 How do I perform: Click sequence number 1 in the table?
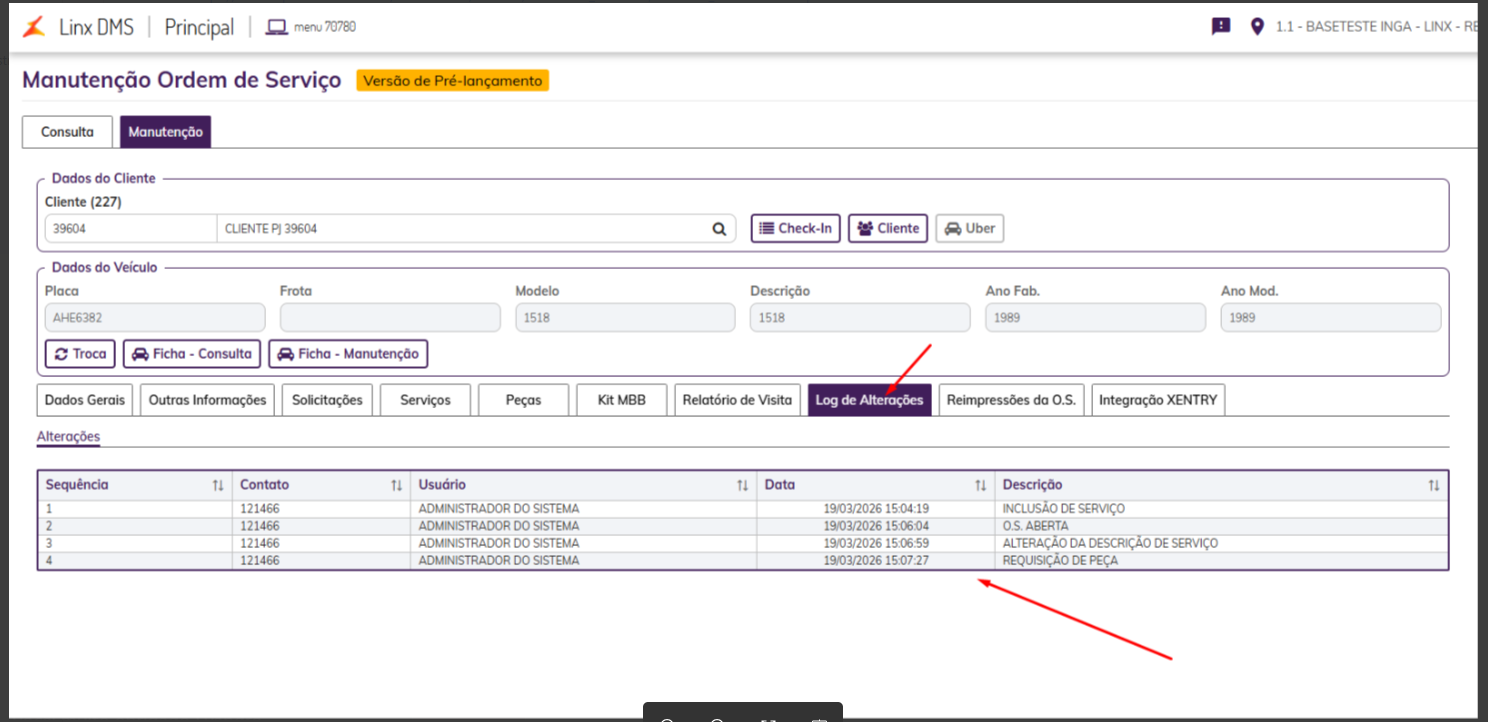point(49,509)
